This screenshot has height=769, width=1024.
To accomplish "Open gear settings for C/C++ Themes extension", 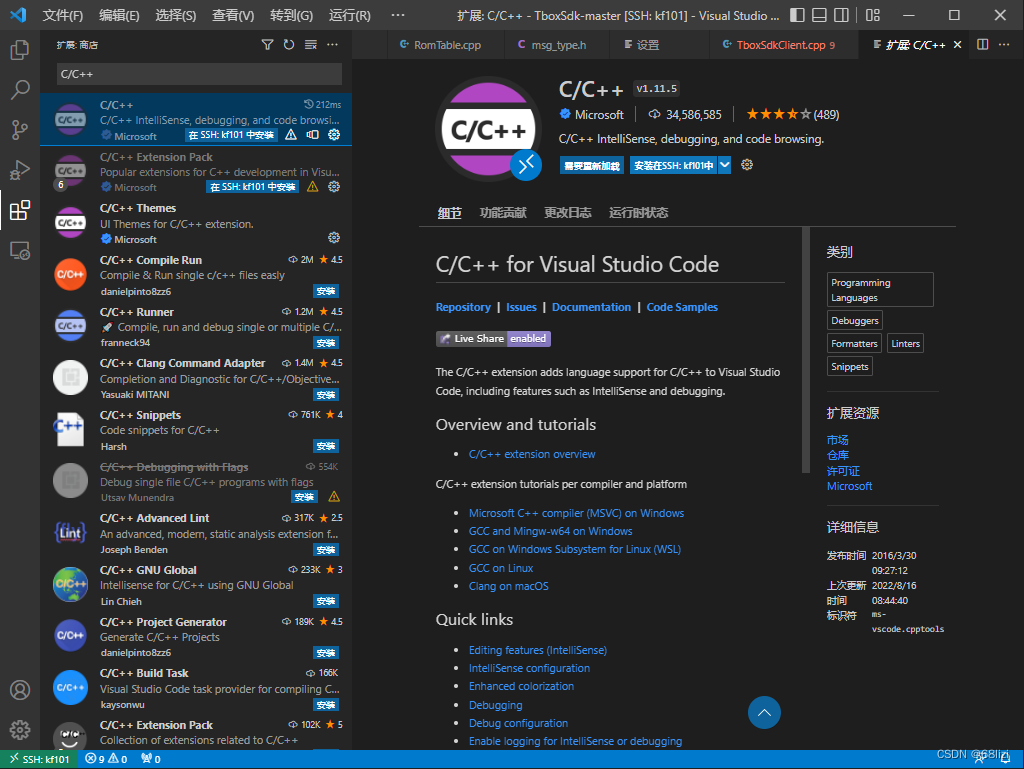I will coord(334,238).
